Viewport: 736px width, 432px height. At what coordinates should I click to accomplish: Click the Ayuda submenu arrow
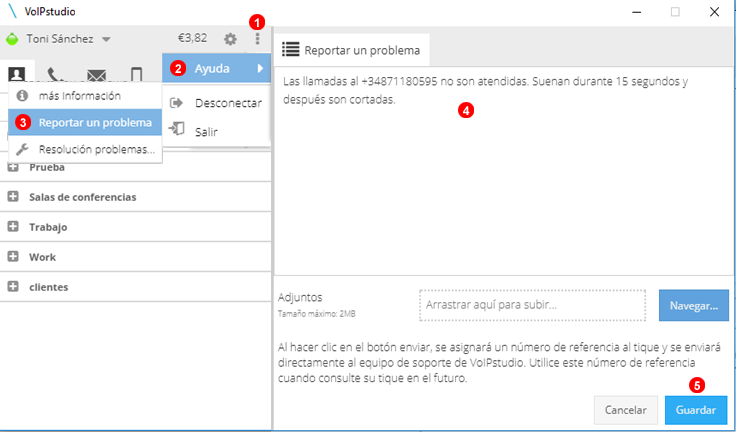pyautogui.click(x=260, y=69)
